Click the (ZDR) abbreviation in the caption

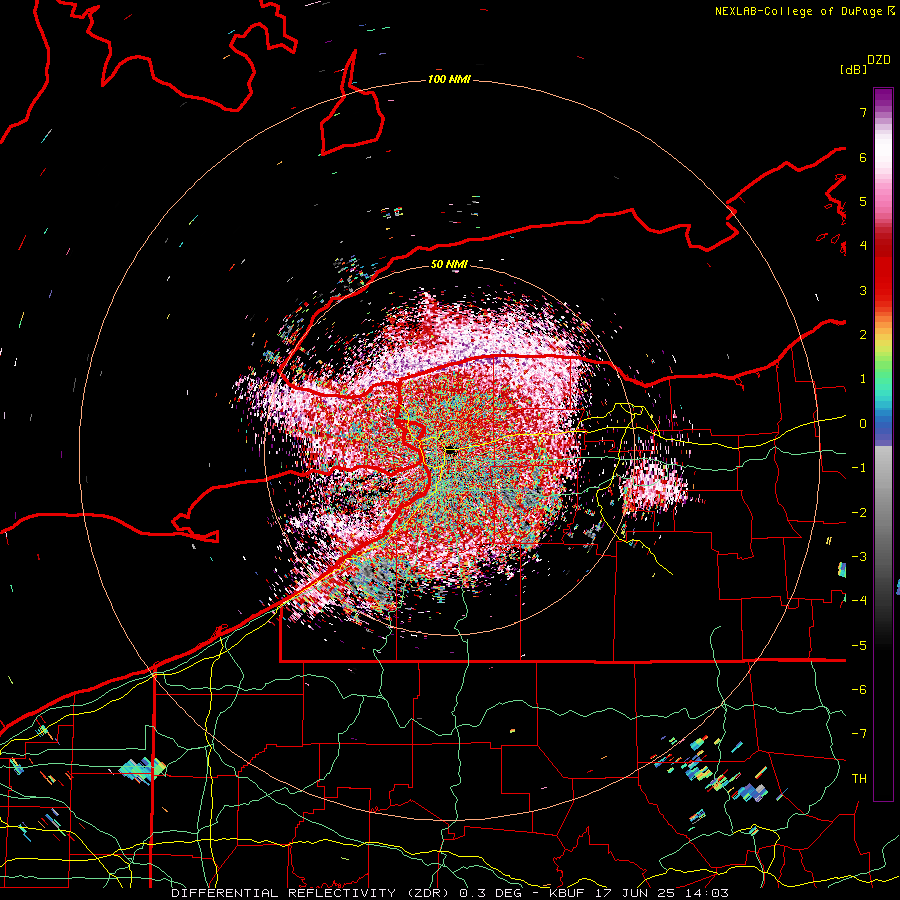point(428,893)
